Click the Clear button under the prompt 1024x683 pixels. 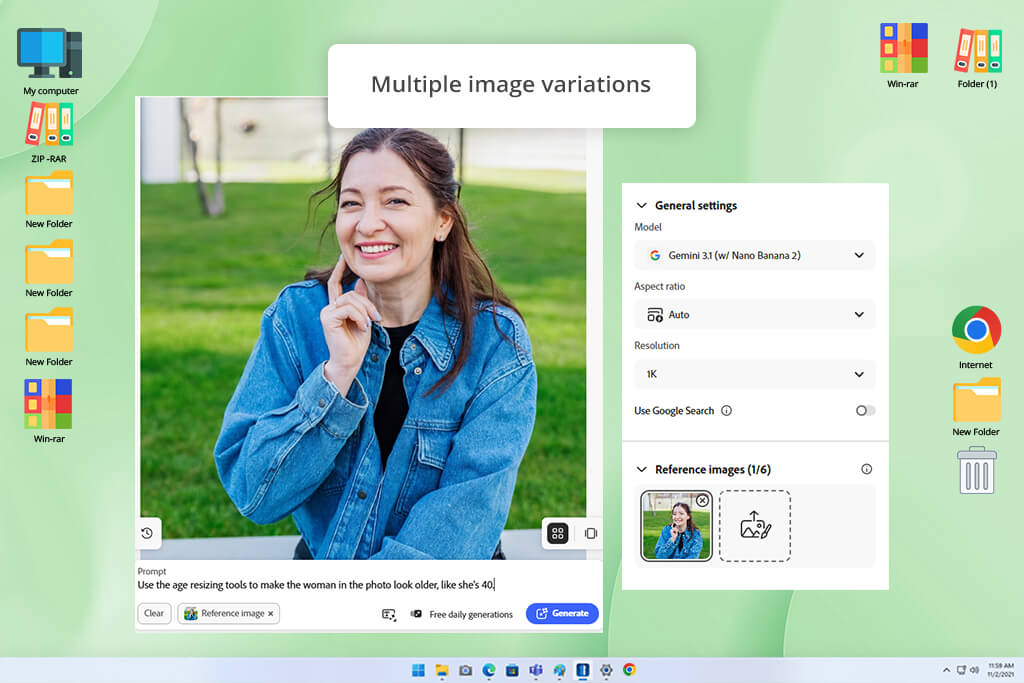[x=154, y=613]
